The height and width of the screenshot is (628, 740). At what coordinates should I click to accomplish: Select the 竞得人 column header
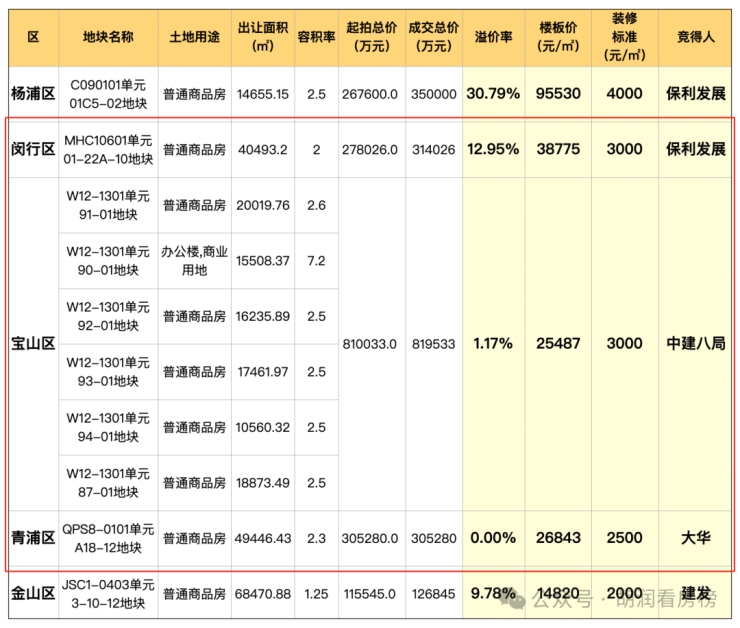(695, 36)
